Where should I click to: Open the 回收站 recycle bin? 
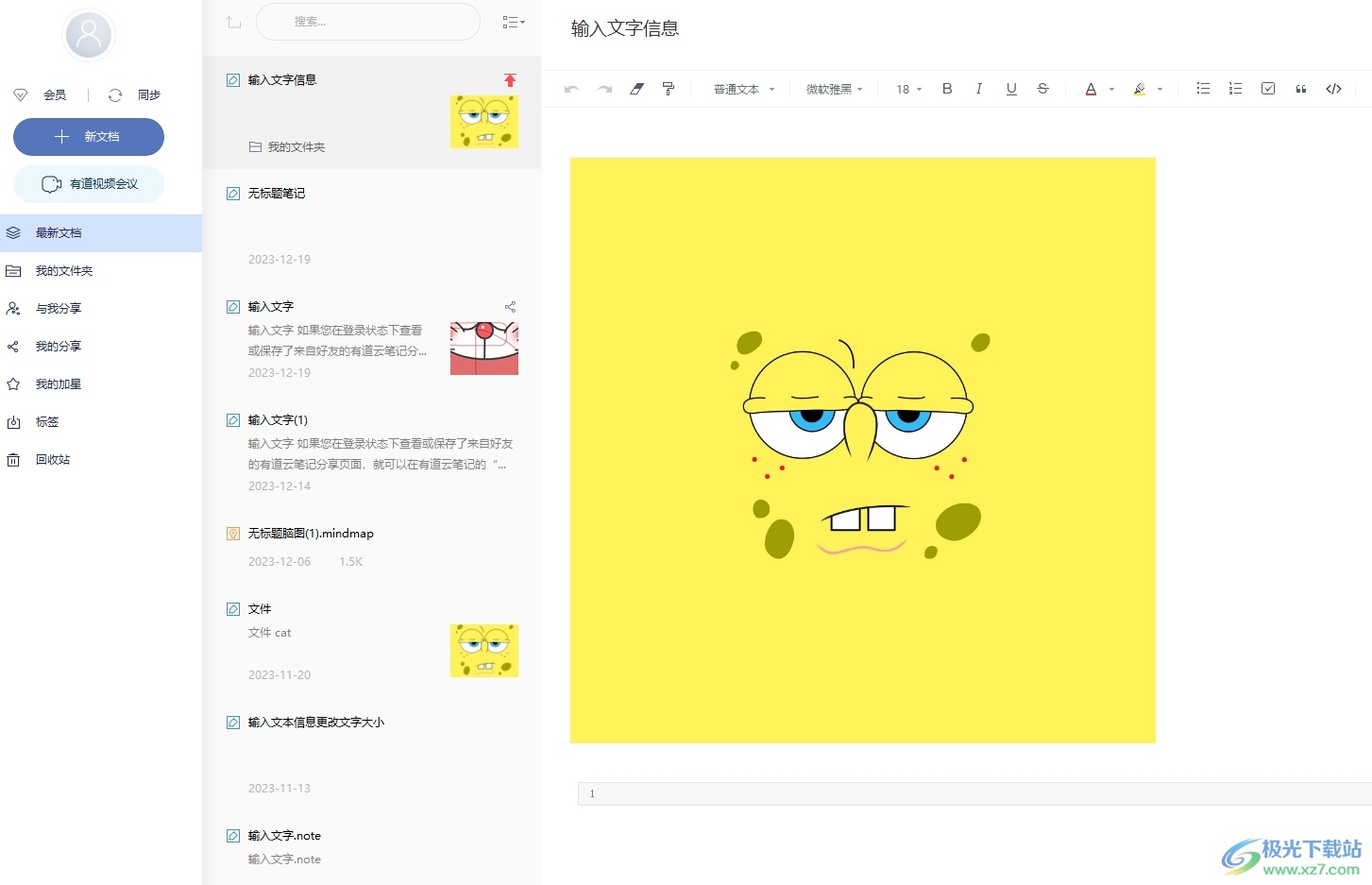click(x=101, y=460)
